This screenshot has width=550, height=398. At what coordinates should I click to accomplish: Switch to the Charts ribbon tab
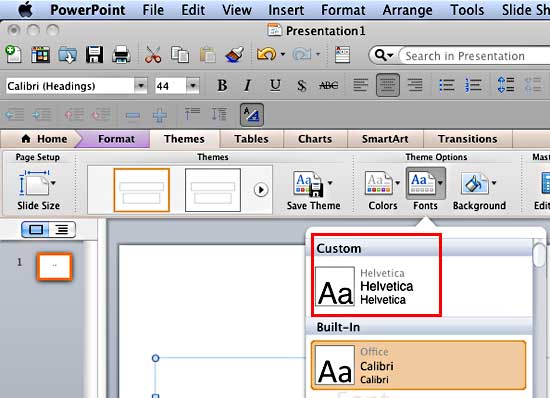click(315, 139)
